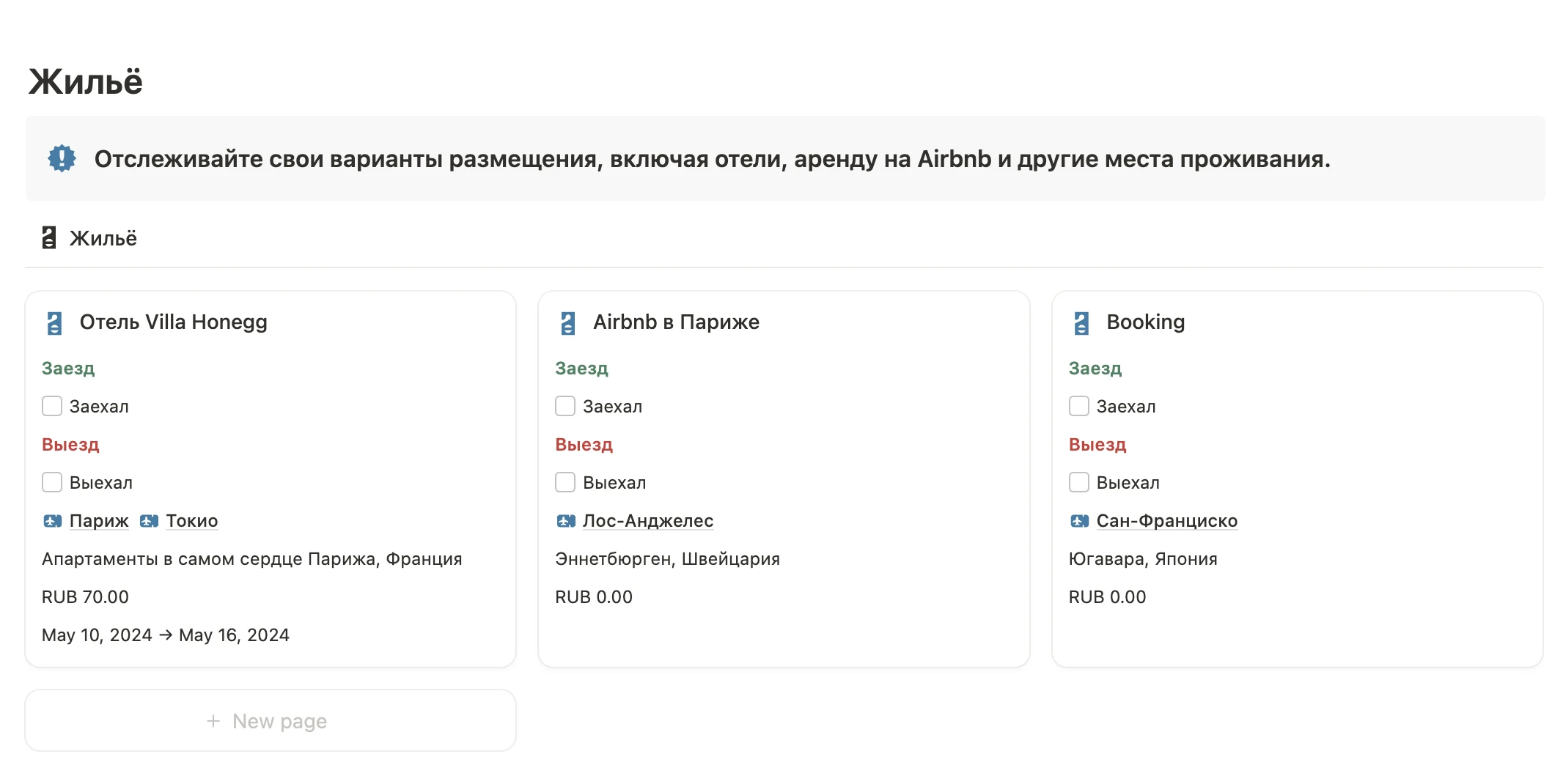Open the Токио relation link
This screenshot has width=1563, height=784.
tap(192, 521)
